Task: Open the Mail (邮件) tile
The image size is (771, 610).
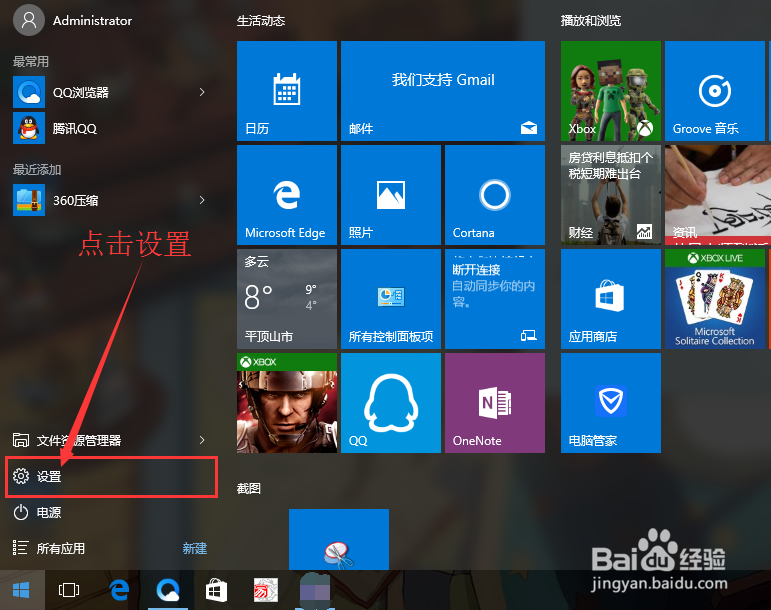Action: 443,91
